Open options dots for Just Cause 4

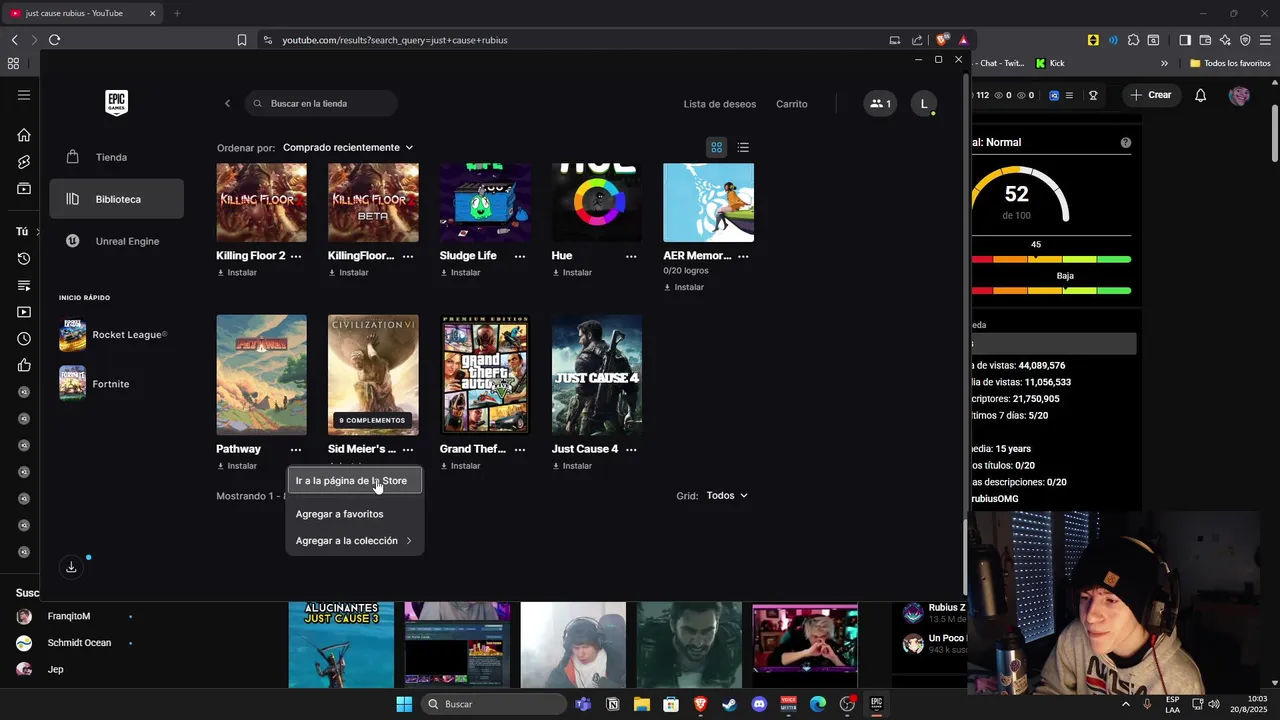point(631,450)
